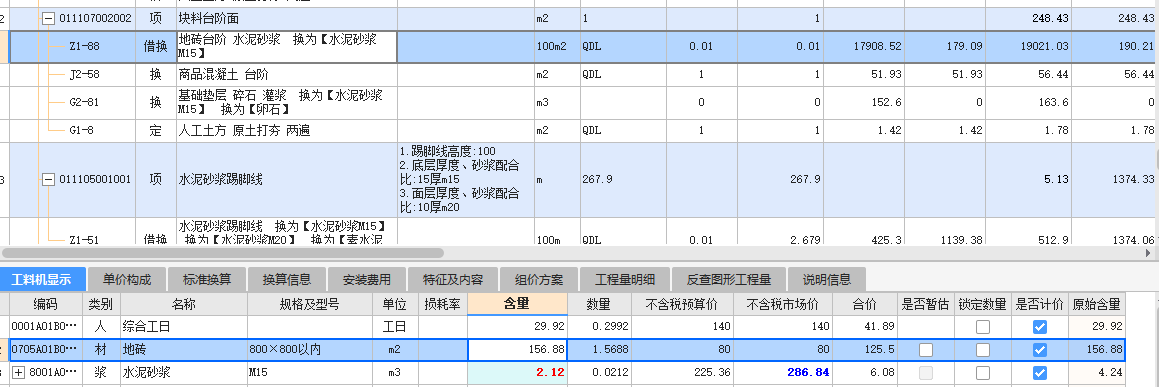The width and height of the screenshot is (1159, 387).
Task: Click the name cell 地砖台阶 水泥砂浆
Action: click(x=287, y=47)
